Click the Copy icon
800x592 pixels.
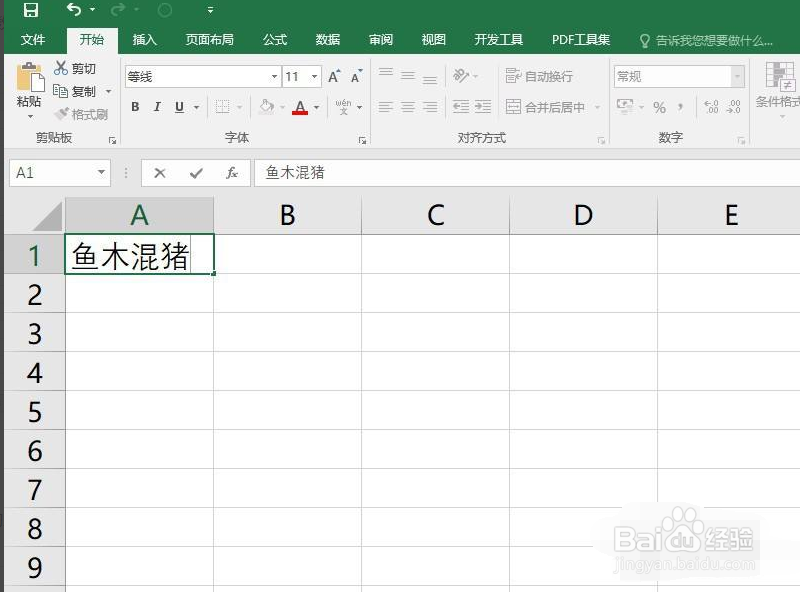[61, 91]
